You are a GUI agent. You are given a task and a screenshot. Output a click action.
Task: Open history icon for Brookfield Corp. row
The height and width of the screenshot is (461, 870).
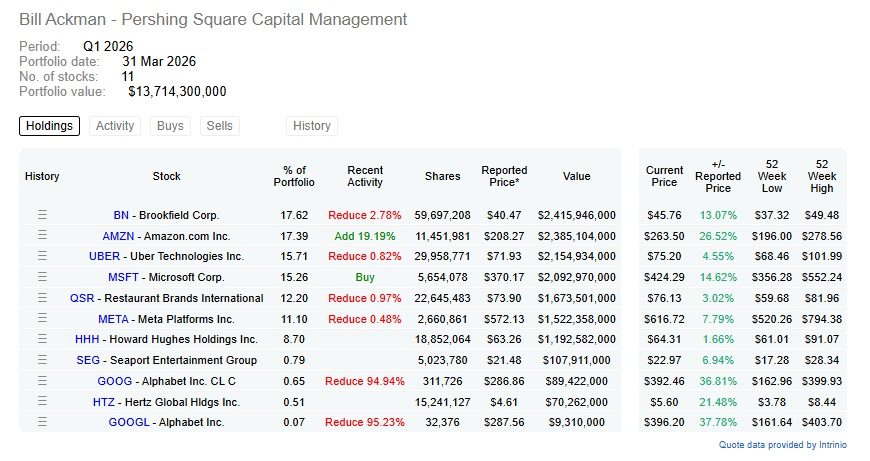(42, 215)
